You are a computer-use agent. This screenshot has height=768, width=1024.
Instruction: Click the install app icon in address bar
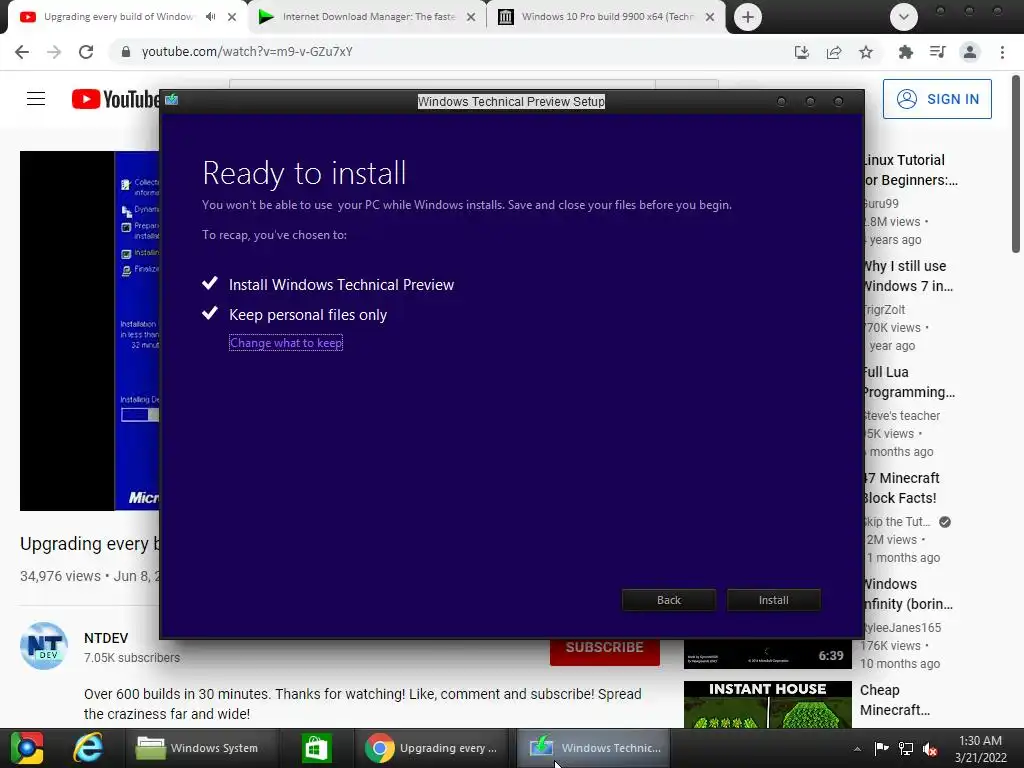[801, 52]
